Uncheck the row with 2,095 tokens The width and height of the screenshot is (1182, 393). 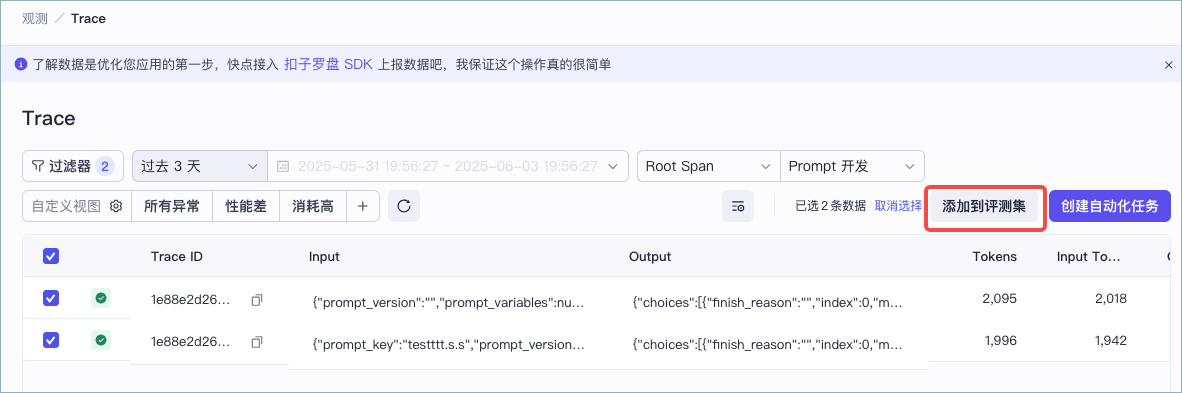point(51,299)
